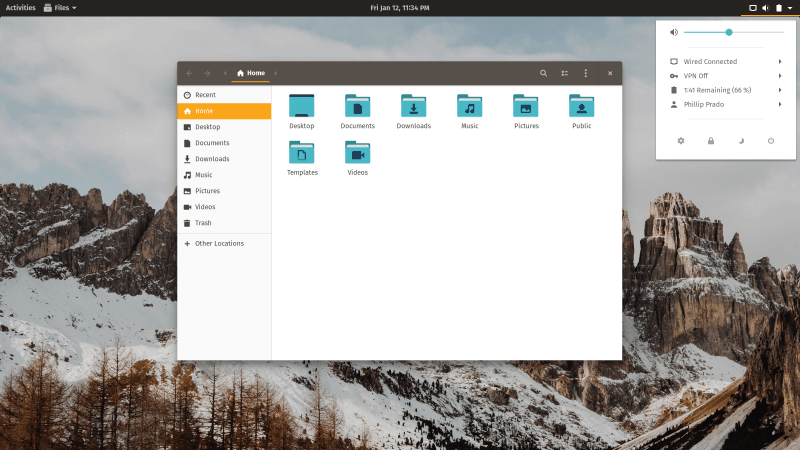Click the power off icon
The image size is (800, 450).
click(x=771, y=141)
